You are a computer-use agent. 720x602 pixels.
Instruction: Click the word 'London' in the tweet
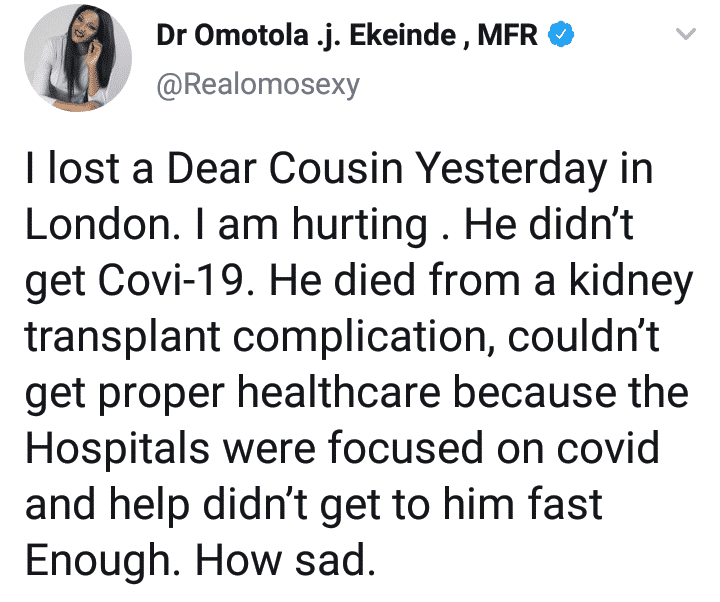98,224
